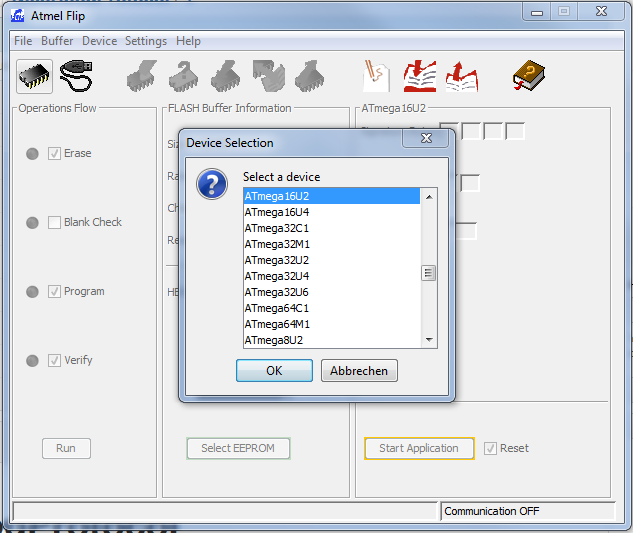Click the Run button
The width and height of the screenshot is (633, 533).
tap(66, 448)
